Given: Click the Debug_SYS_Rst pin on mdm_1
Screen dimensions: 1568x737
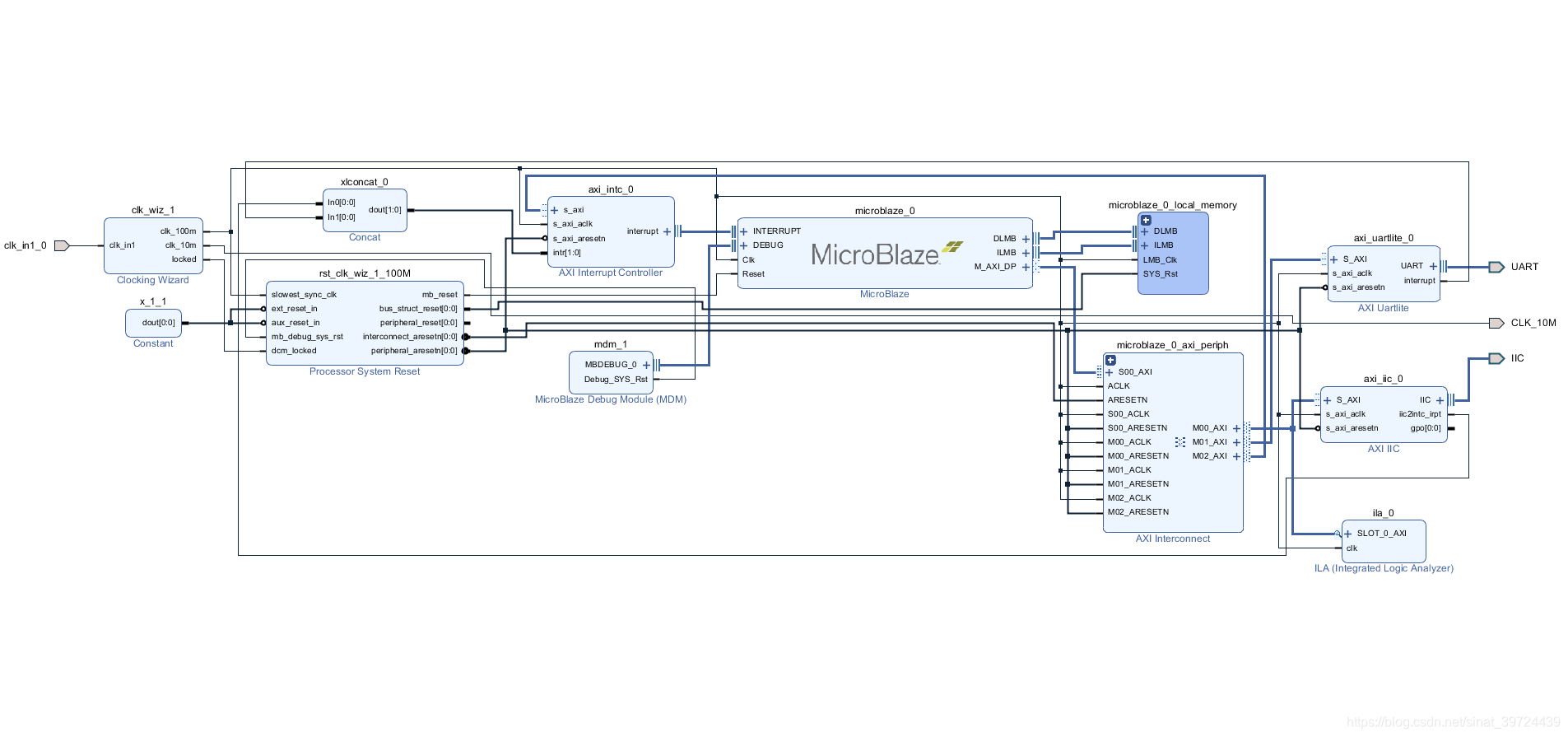Looking at the screenshot, I should click(616, 380).
